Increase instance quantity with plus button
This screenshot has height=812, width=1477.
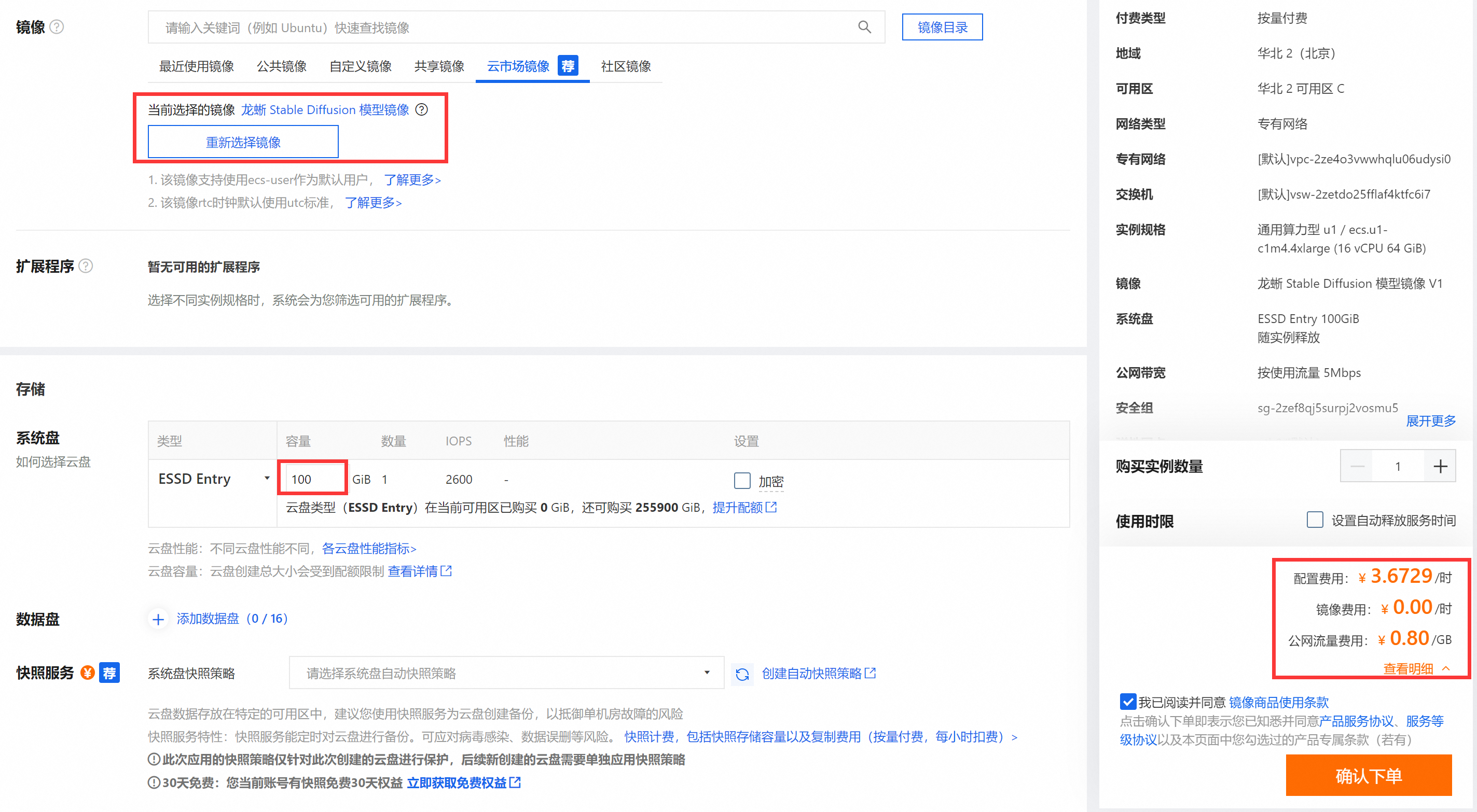1440,467
